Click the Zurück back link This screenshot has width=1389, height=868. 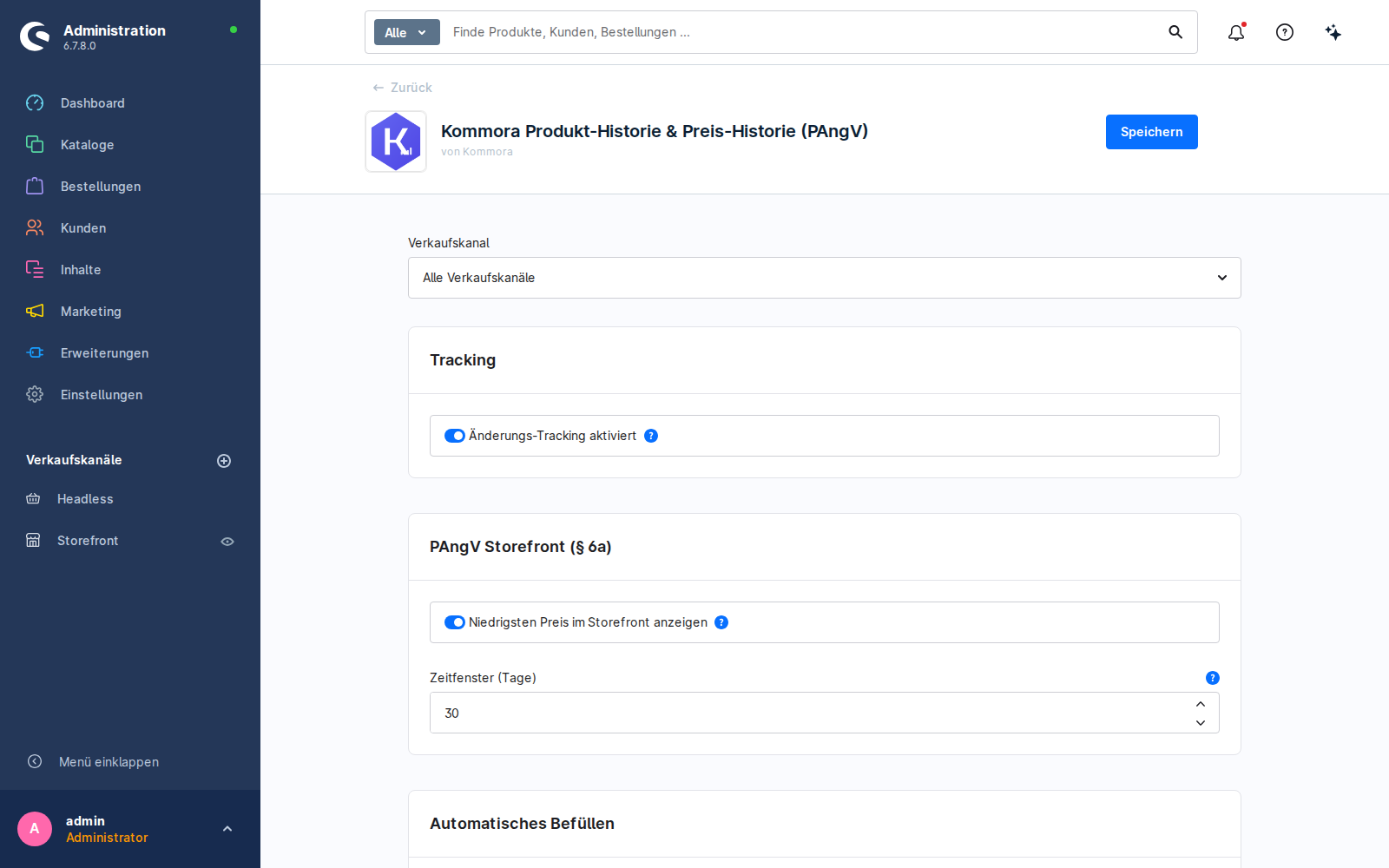[402, 88]
